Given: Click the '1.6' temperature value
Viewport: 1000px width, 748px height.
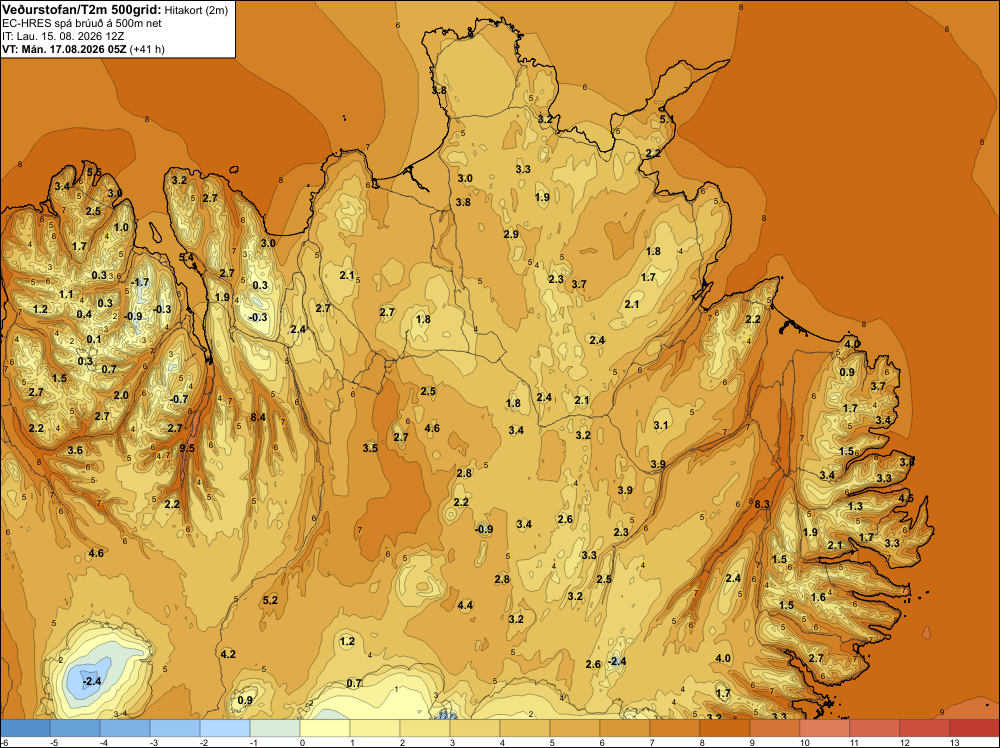Looking at the screenshot, I should (x=818, y=597).
